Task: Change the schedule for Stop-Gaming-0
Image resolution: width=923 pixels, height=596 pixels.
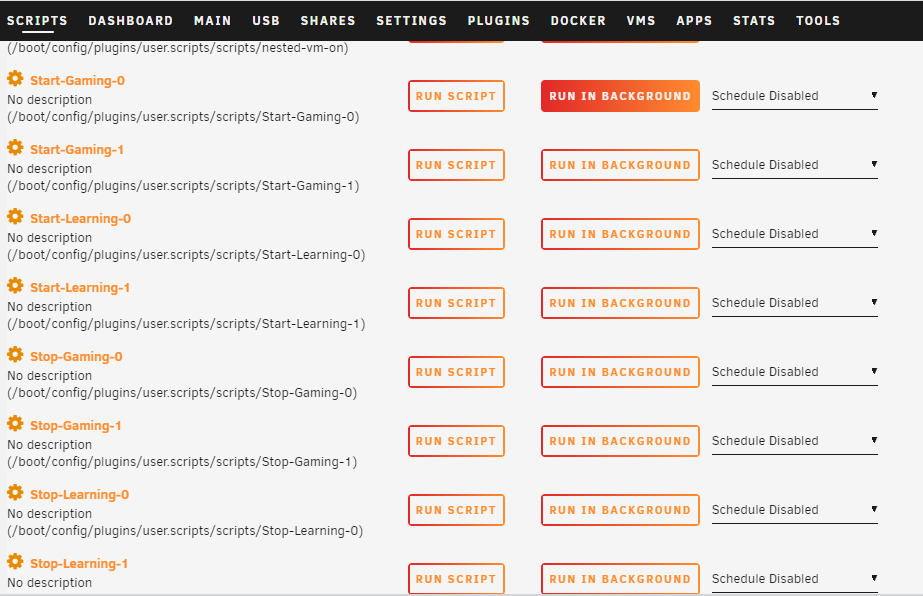Action: (x=795, y=372)
